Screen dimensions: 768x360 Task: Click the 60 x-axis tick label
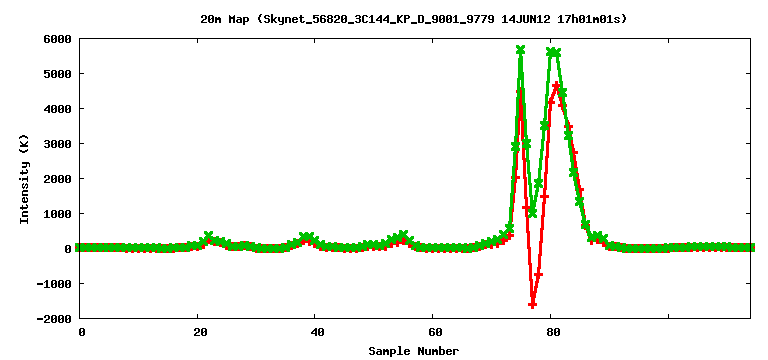pos(433,332)
